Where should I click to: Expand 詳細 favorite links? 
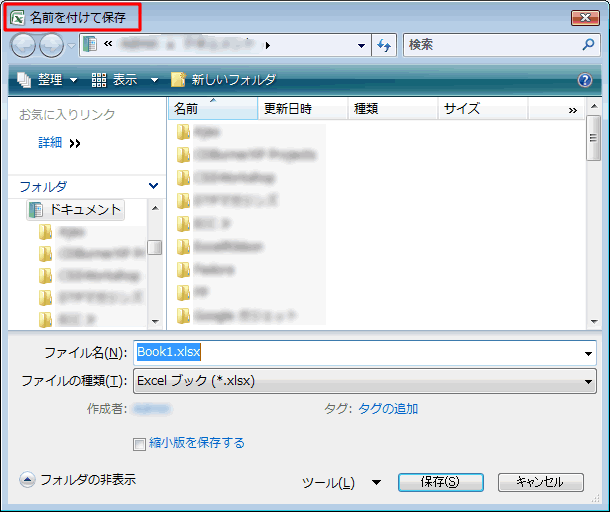59,143
